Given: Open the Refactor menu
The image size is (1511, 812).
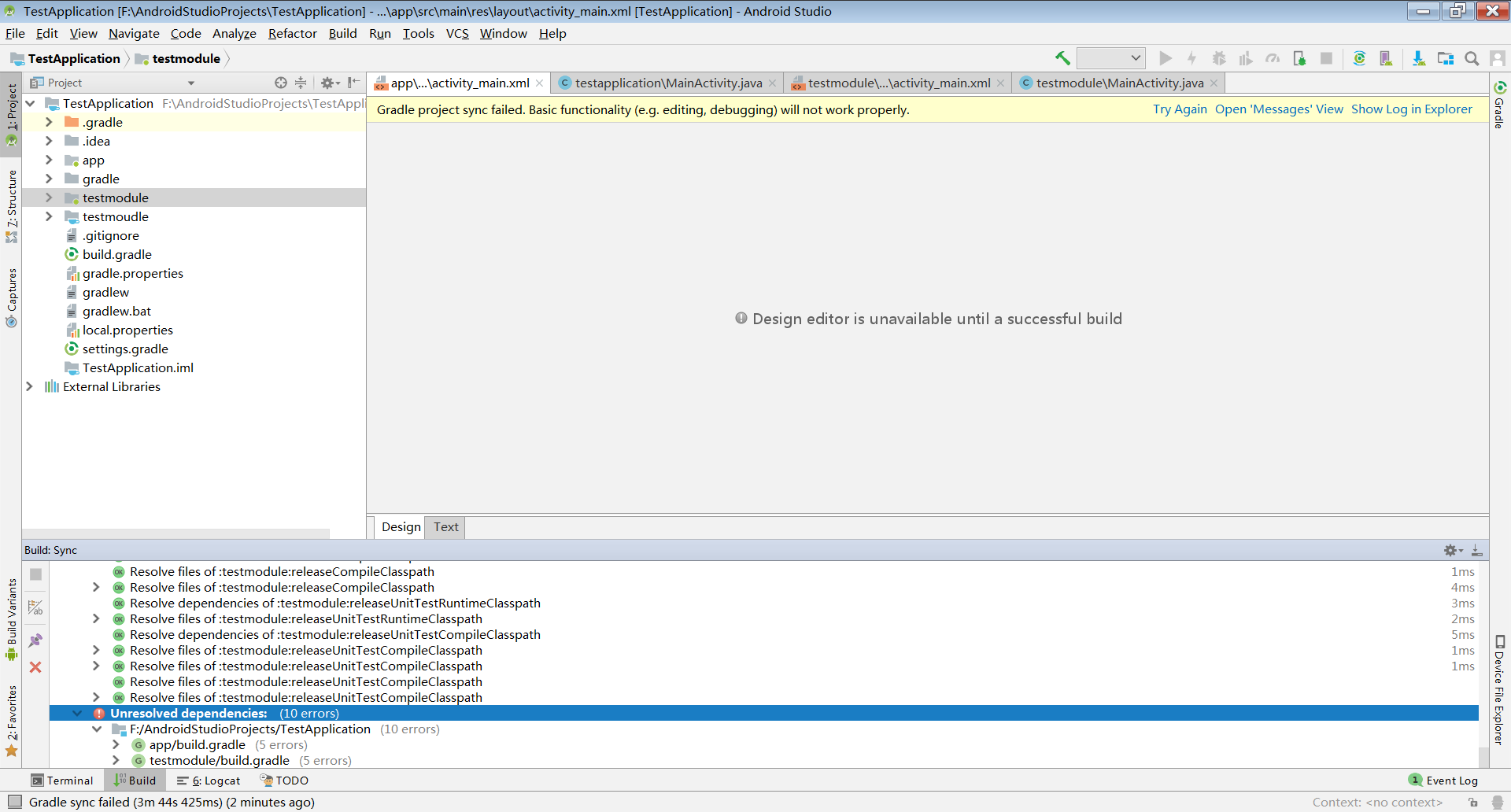Looking at the screenshot, I should [x=292, y=33].
